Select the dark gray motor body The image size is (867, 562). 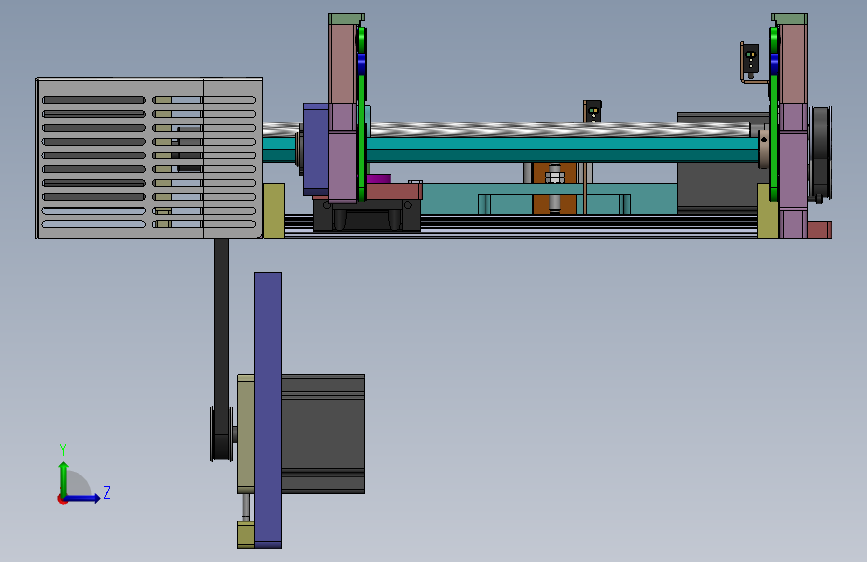(x=323, y=434)
